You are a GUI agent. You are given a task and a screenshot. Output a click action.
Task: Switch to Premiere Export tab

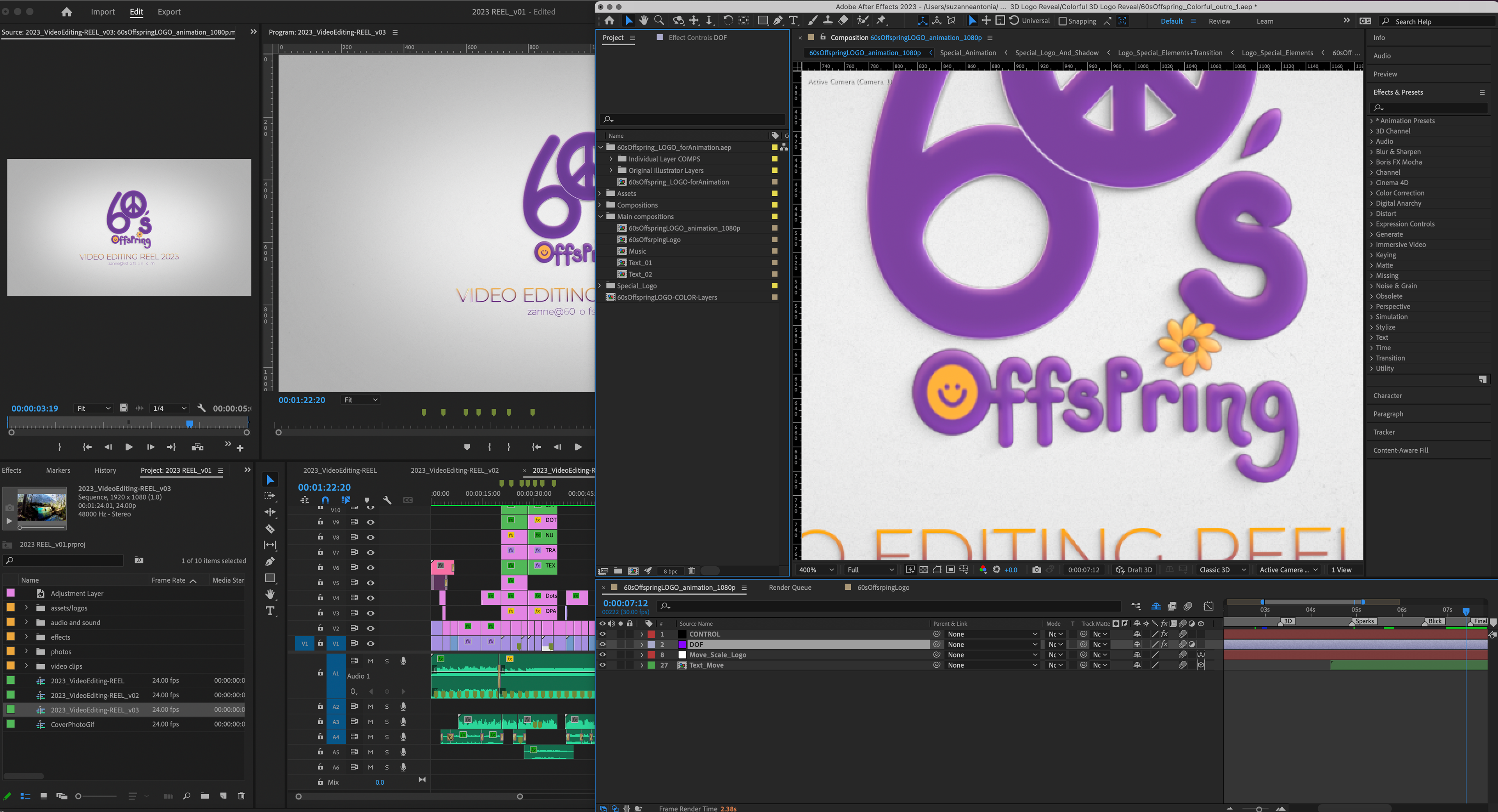(169, 12)
